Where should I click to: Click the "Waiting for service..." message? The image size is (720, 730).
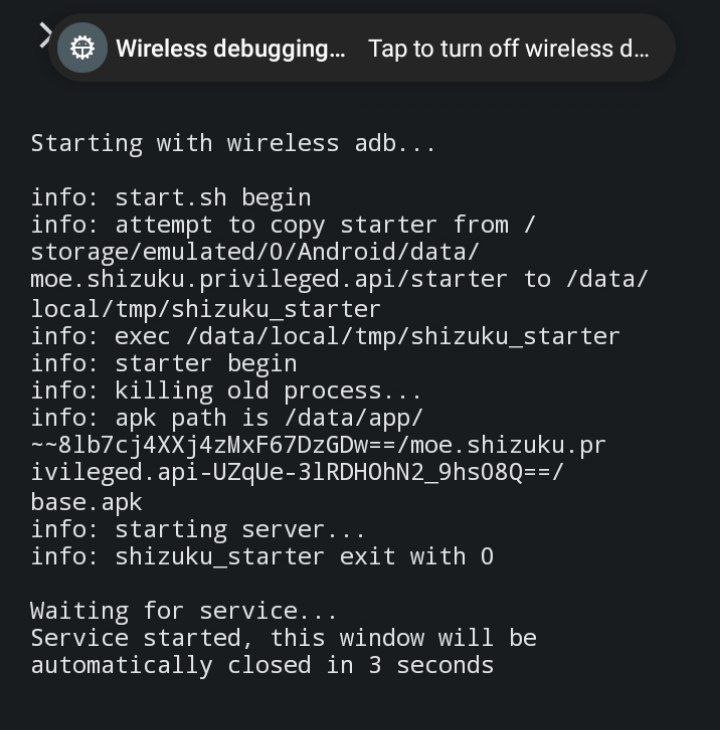pos(183,611)
